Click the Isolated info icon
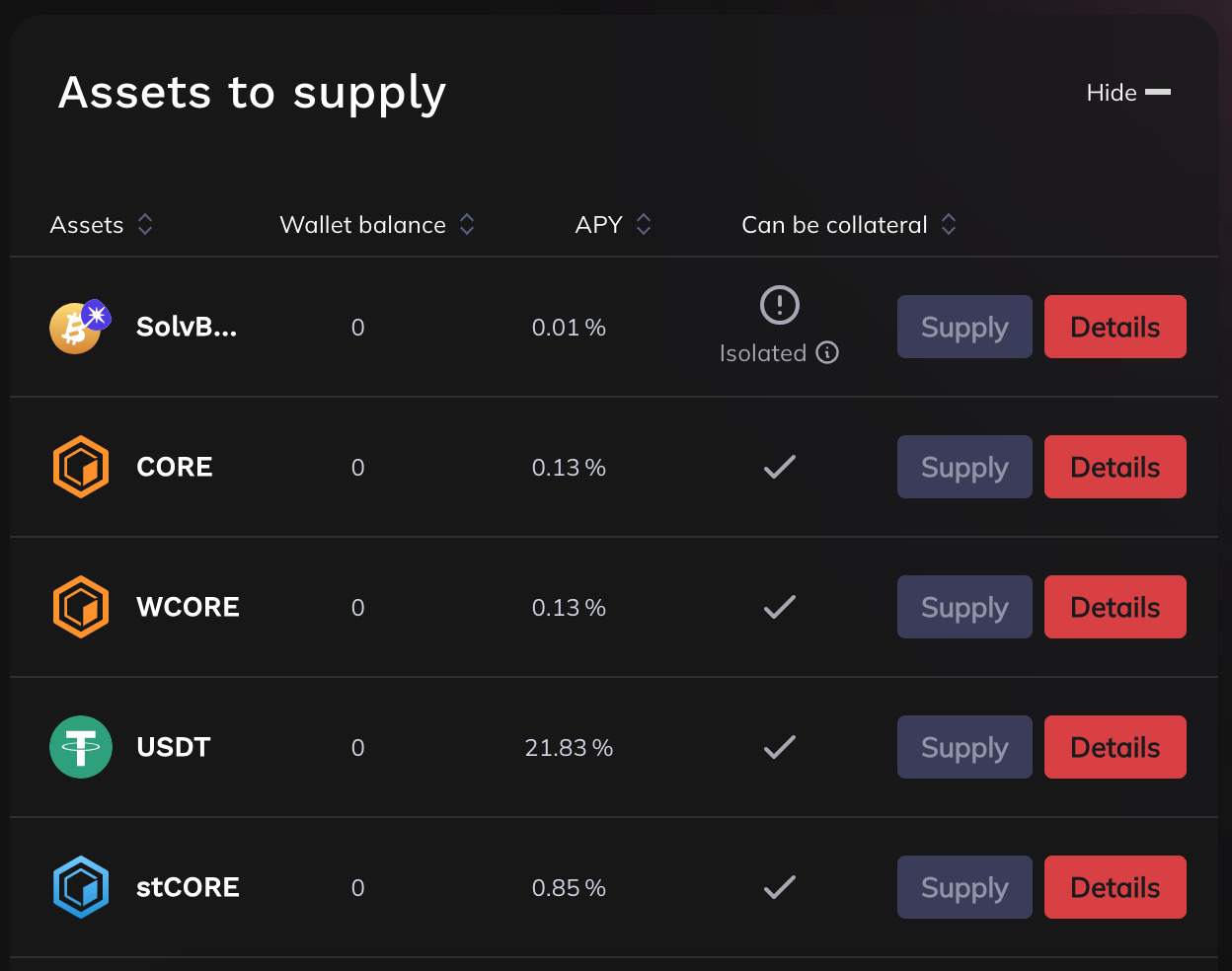This screenshot has width=1232, height=971. pyautogui.click(x=827, y=352)
